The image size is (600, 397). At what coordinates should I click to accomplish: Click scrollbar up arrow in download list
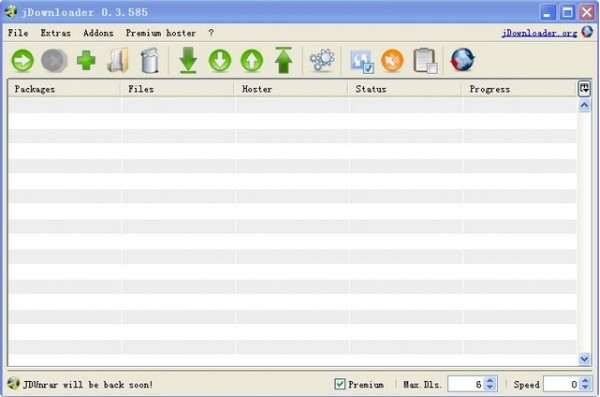tap(584, 105)
